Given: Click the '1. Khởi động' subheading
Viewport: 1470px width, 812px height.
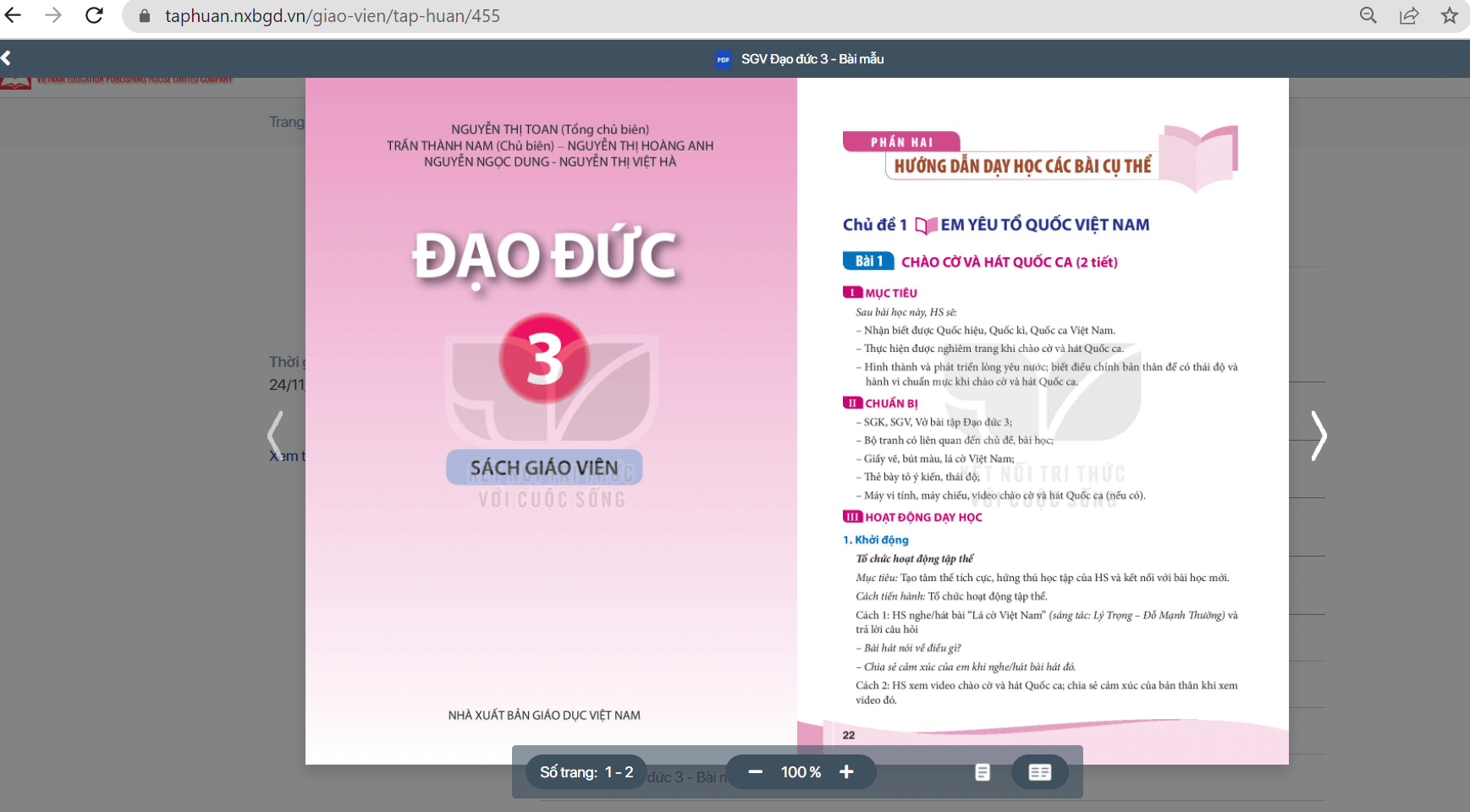Looking at the screenshot, I should coord(876,540).
